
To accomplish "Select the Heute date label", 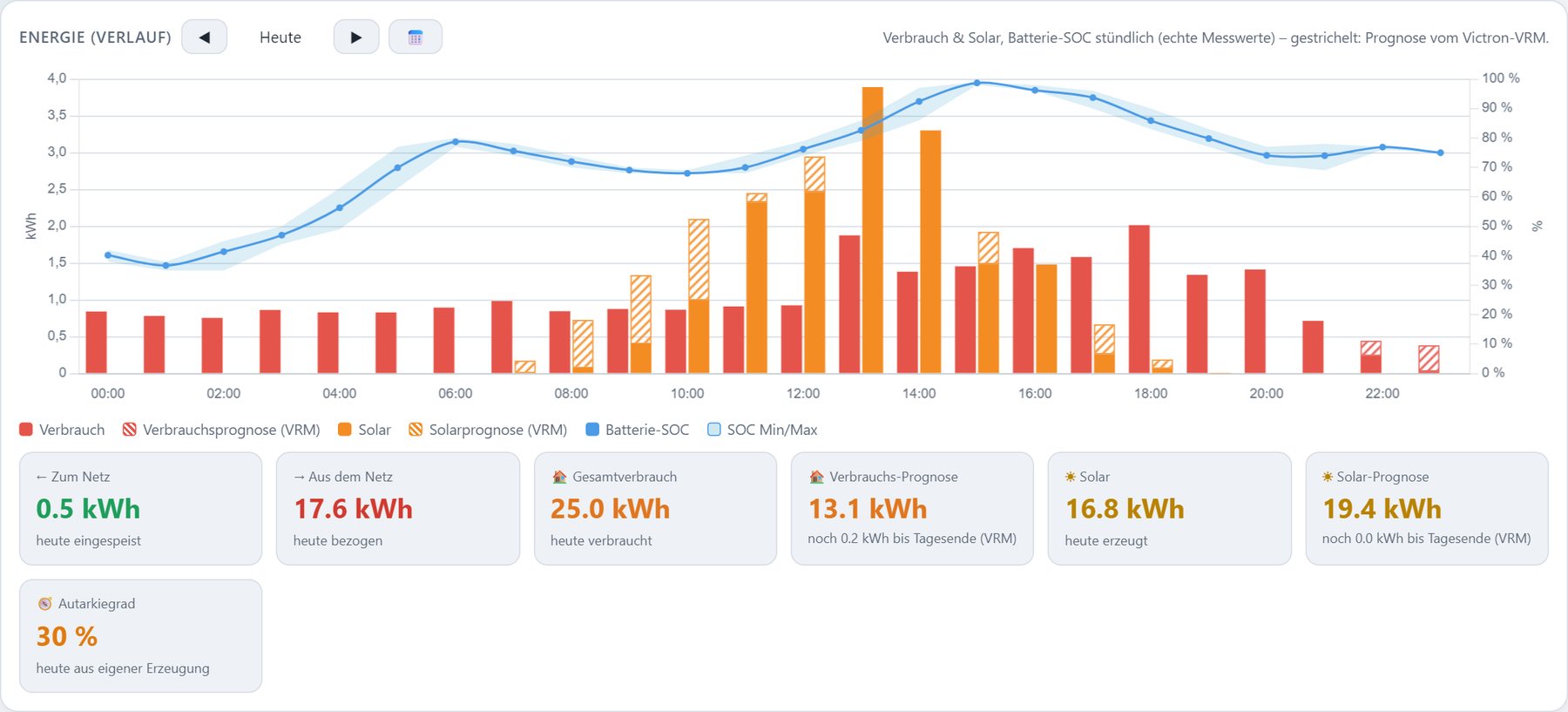I will click(x=280, y=37).
